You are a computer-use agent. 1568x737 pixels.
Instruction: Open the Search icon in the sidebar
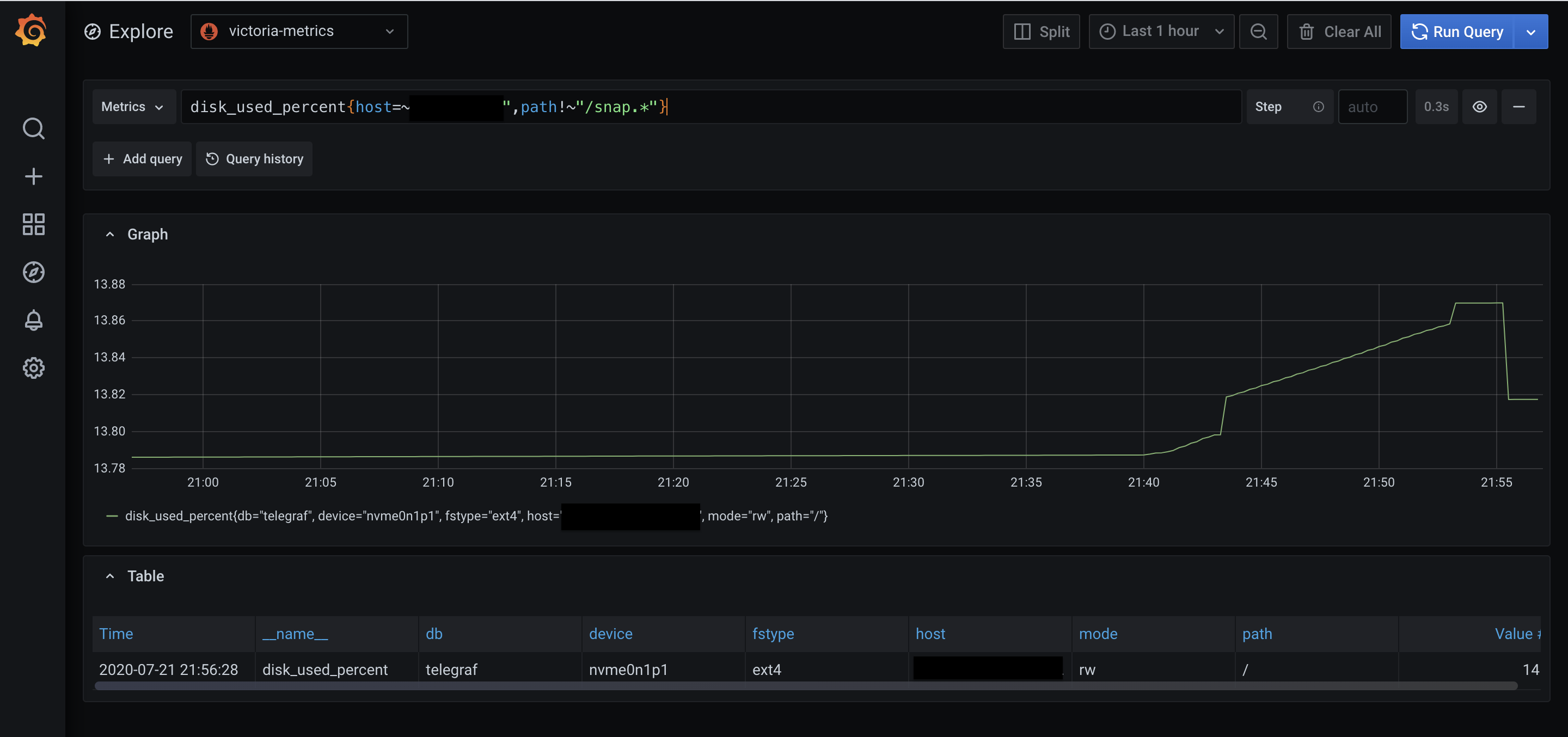pyautogui.click(x=33, y=128)
